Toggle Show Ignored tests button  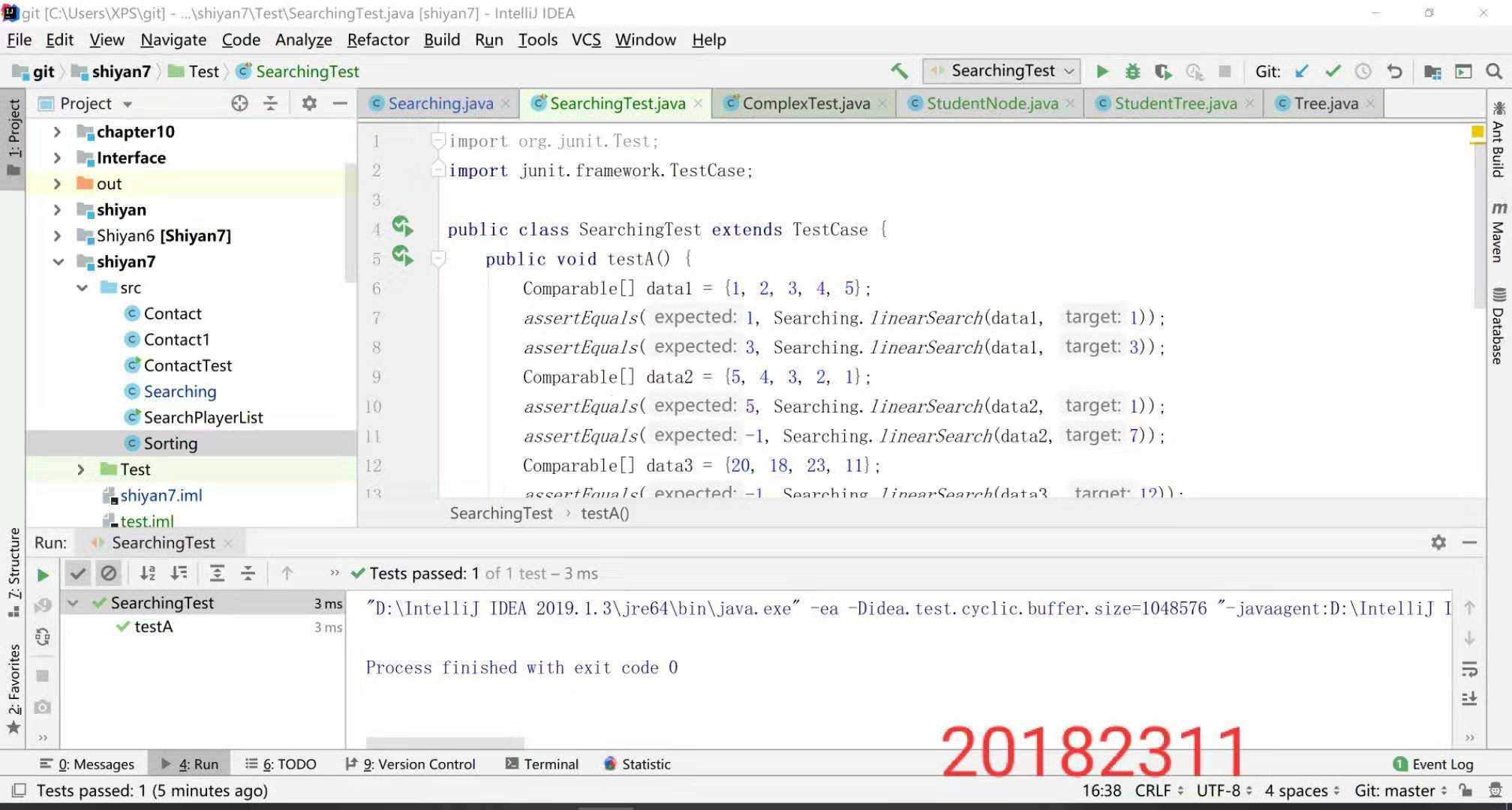(x=109, y=574)
